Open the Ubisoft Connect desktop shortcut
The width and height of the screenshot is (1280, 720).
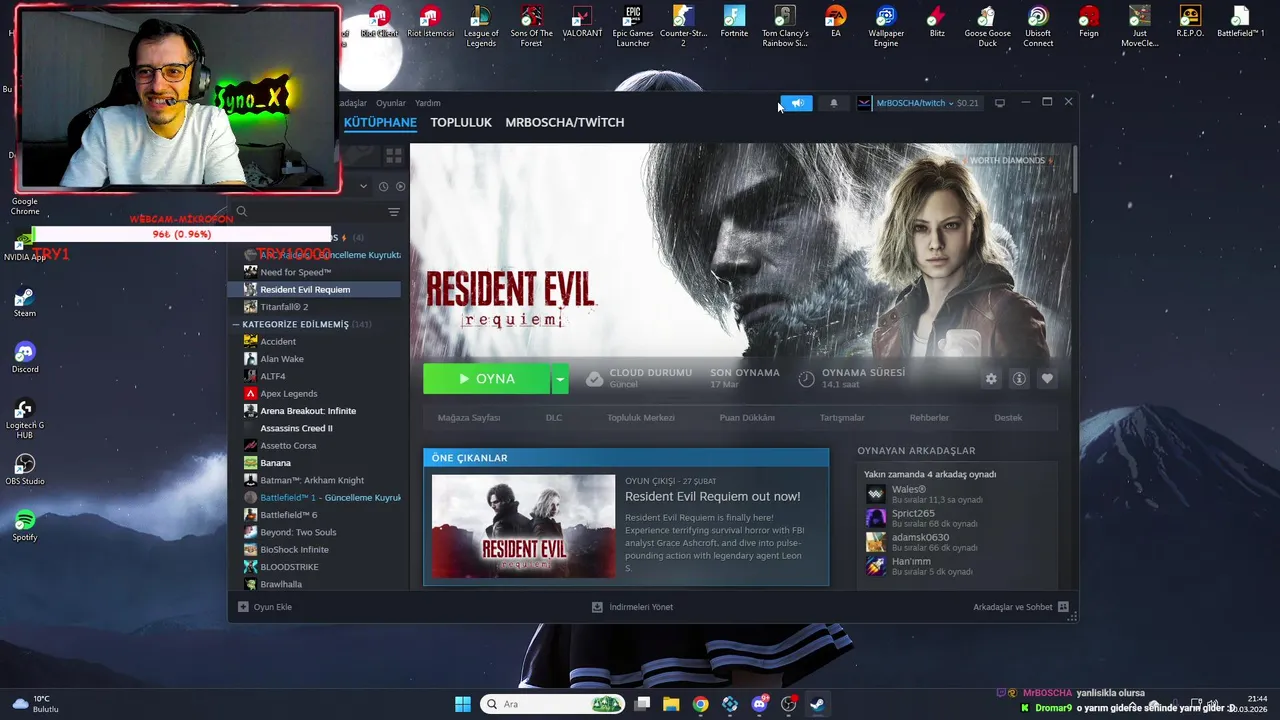pos(1038,27)
